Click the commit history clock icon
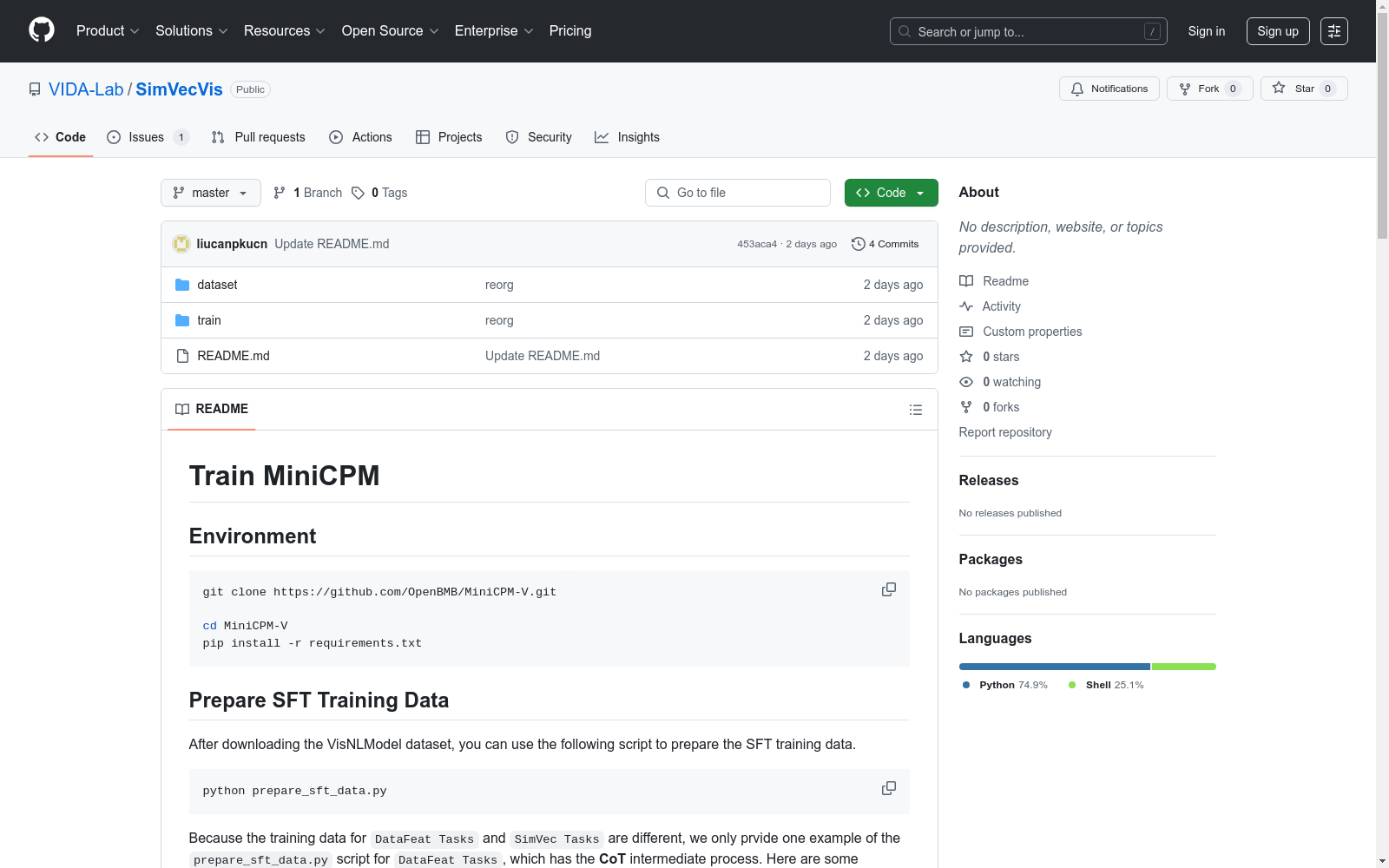This screenshot has width=1389, height=868. pyautogui.click(x=859, y=244)
